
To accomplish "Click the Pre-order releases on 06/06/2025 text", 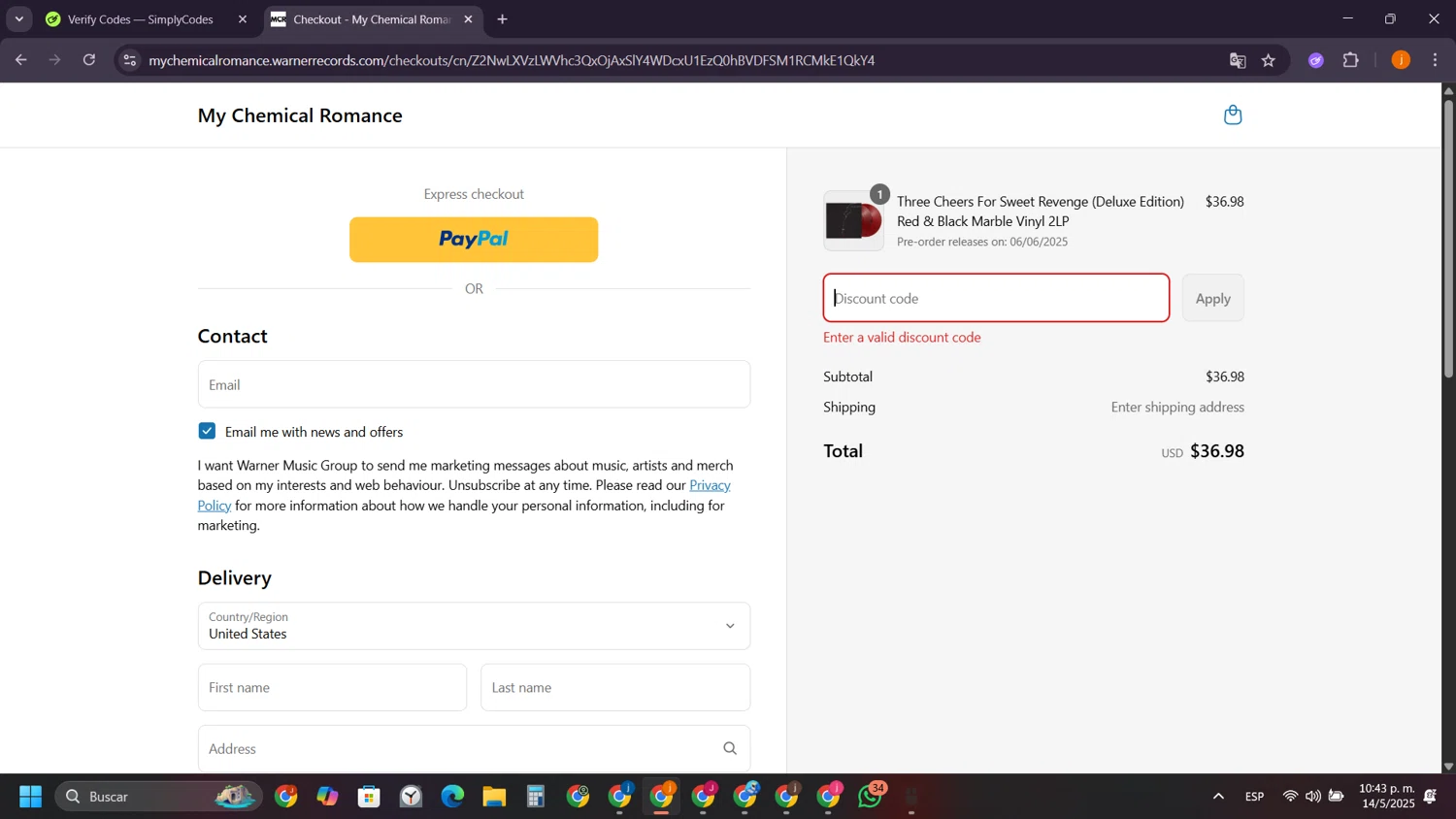I will coord(982,242).
